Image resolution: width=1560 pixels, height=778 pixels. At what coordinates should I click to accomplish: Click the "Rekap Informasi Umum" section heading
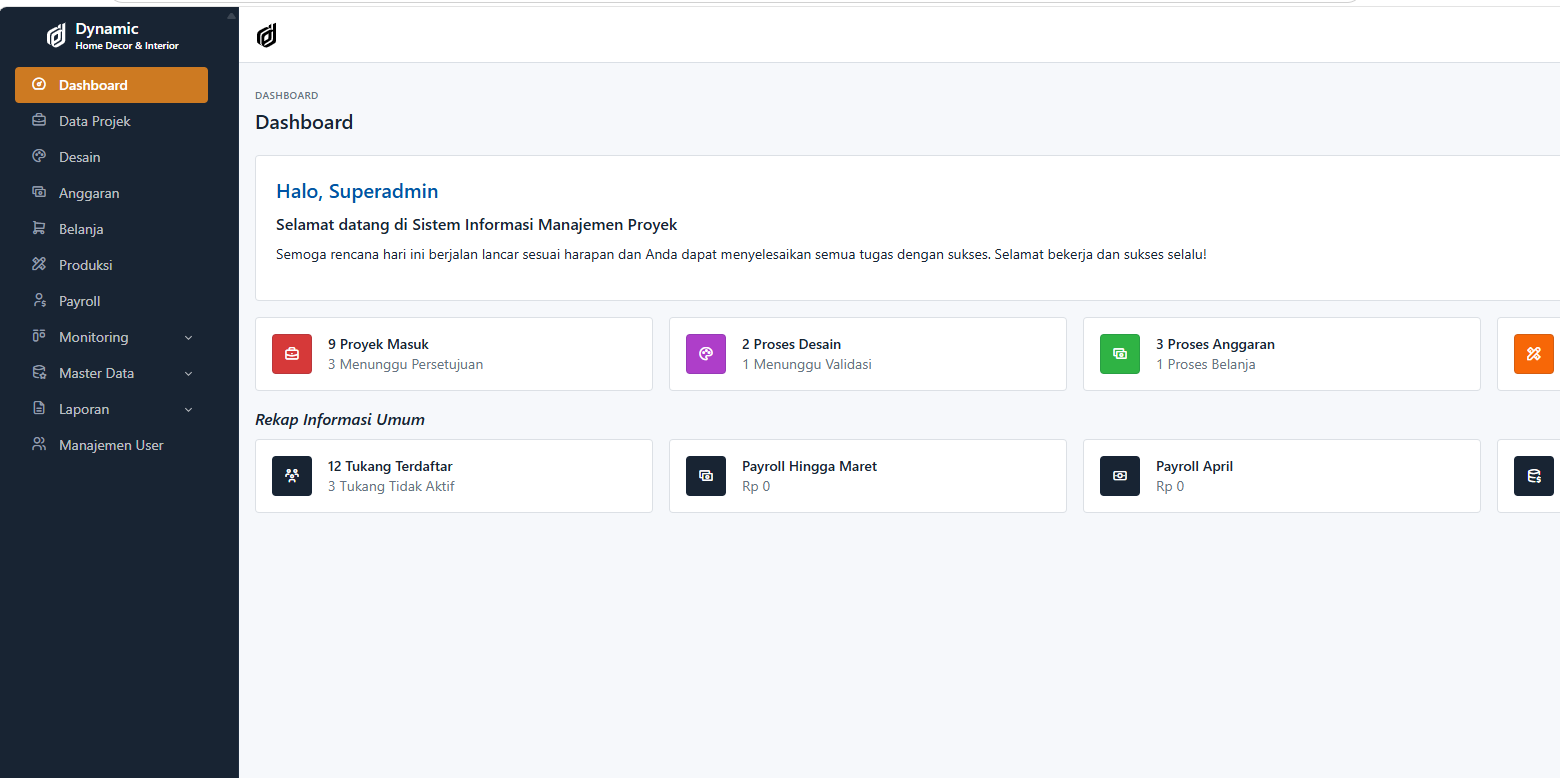(340, 420)
